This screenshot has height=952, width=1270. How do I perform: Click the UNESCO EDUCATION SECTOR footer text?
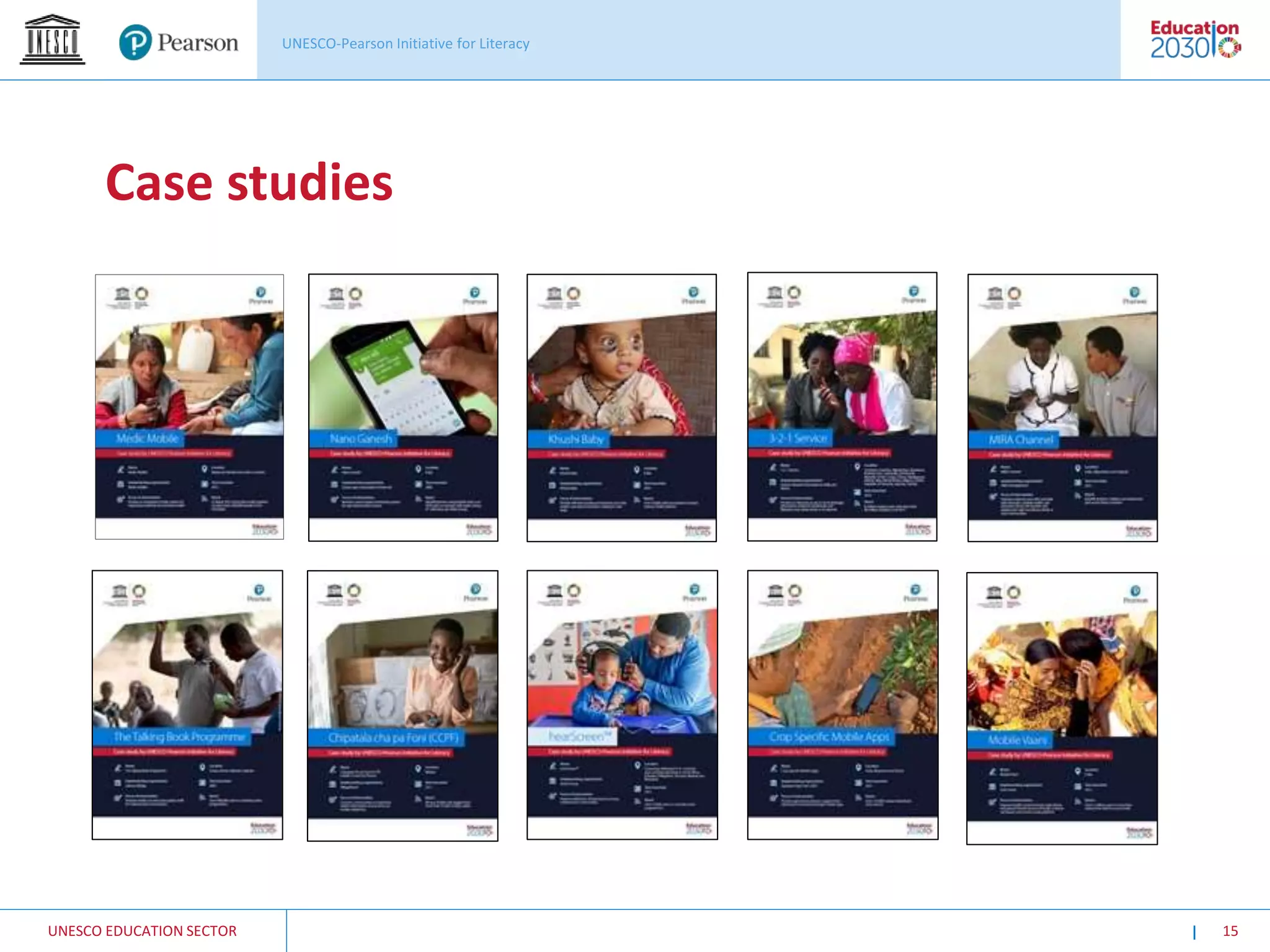click(x=142, y=931)
